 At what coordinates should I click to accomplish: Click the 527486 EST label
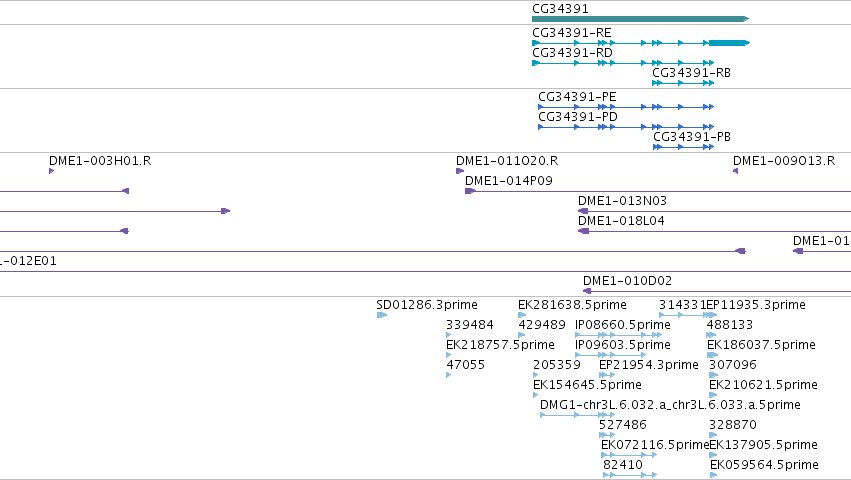pyautogui.click(x=623, y=425)
